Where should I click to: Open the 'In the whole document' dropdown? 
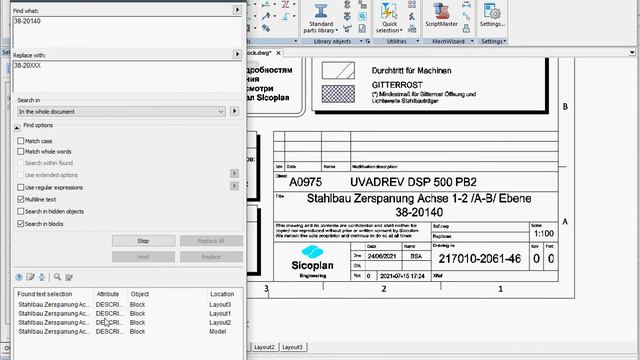pos(121,111)
